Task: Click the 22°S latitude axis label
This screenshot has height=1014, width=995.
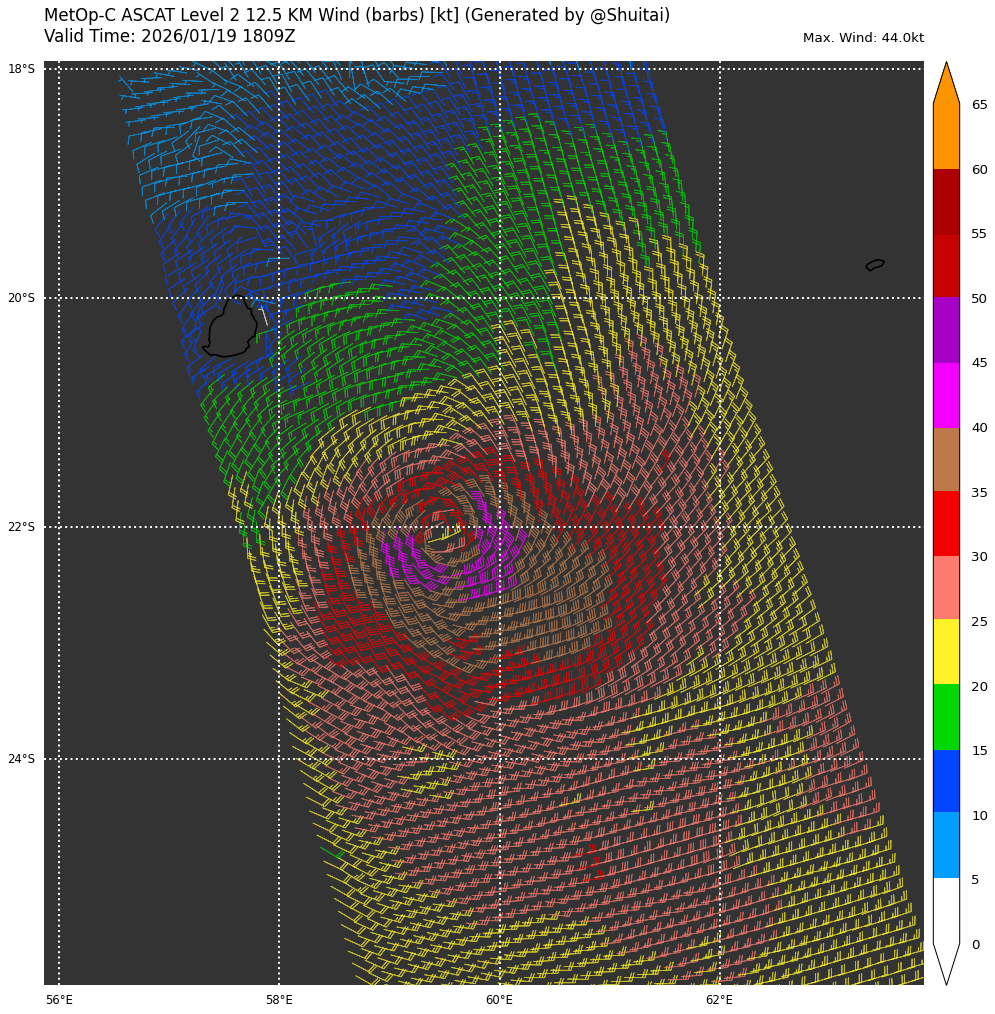Action: 21,527
